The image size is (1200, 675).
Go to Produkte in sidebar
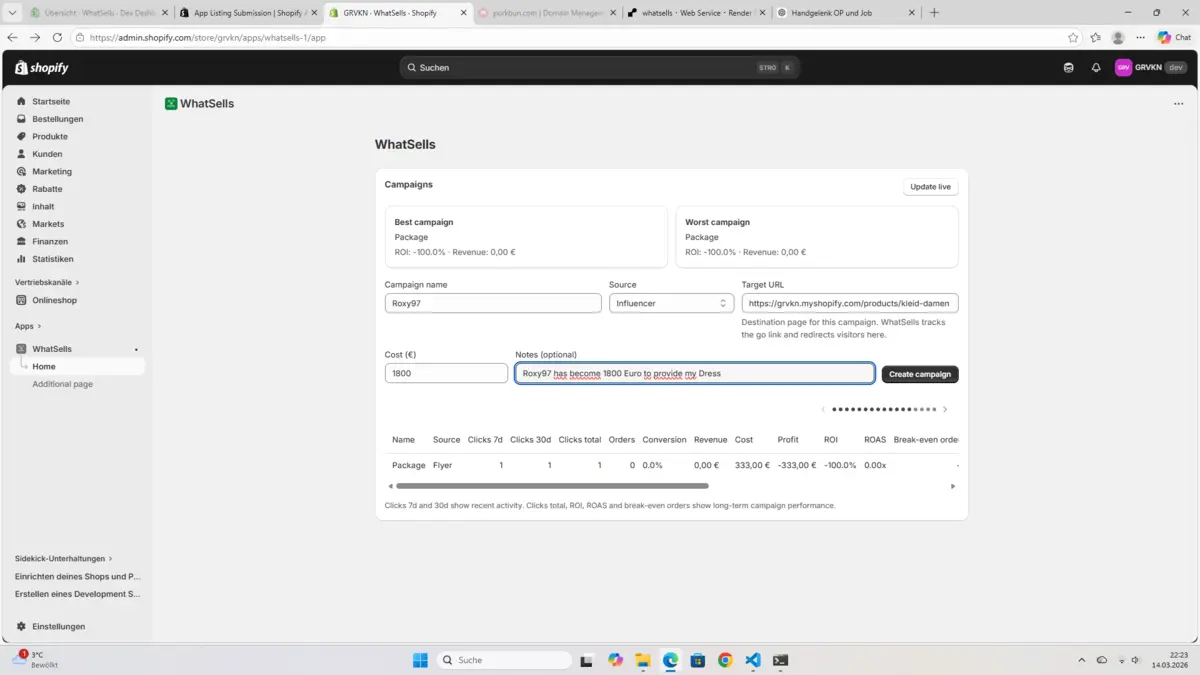[50, 136]
